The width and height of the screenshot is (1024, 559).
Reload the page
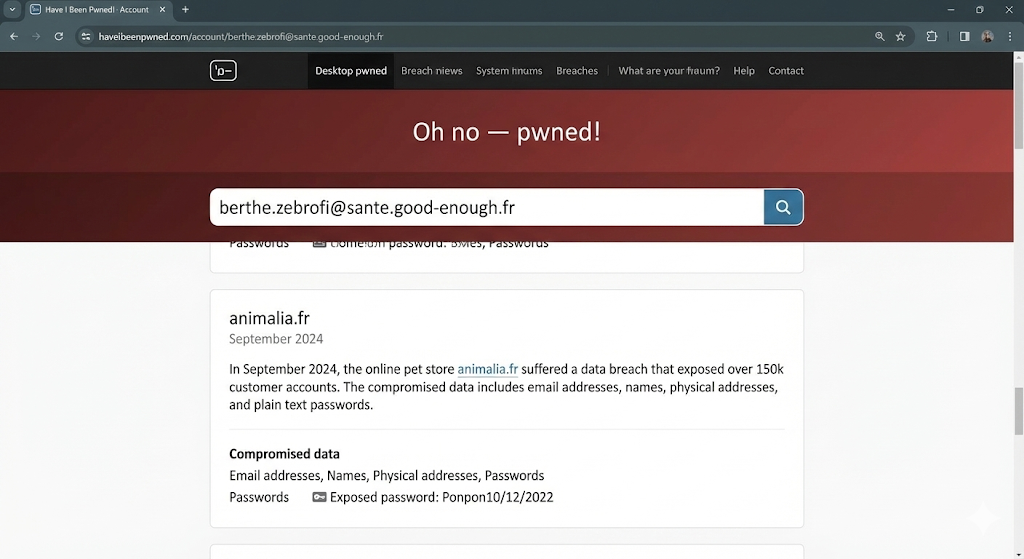point(59,36)
